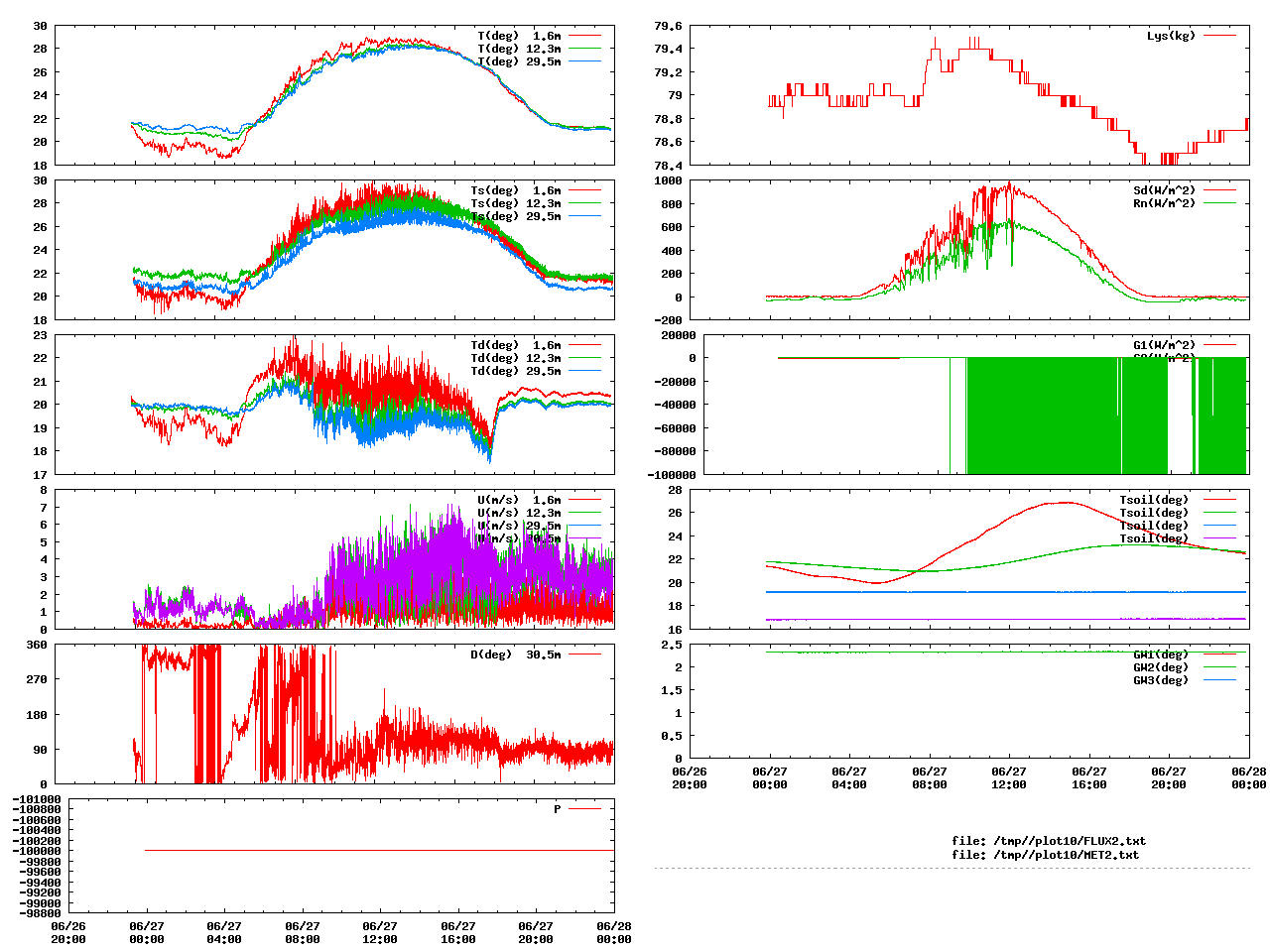Click the blue line sample beside 'T(deg) 29.5m'
The width and height of the screenshot is (1270, 952).
(x=584, y=61)
